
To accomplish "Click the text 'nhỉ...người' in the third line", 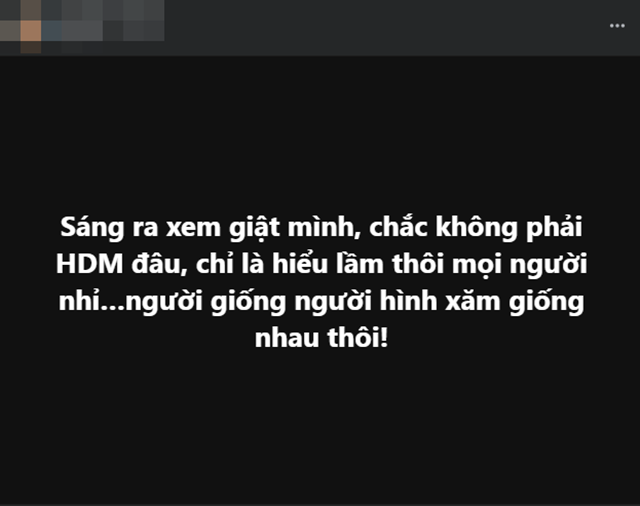I will [131, 302].
